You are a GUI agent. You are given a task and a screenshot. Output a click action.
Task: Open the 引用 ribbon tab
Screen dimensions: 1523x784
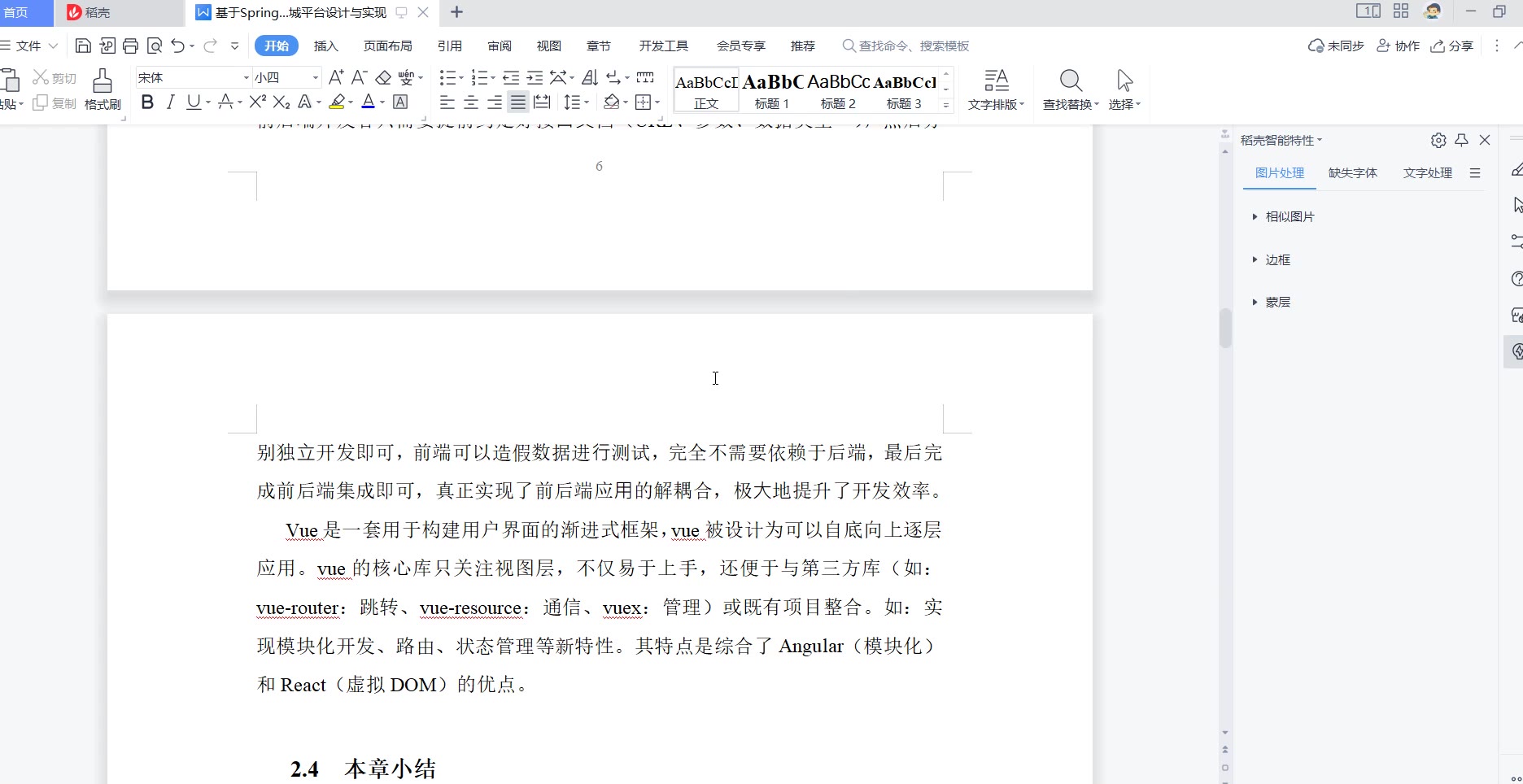pyautogui.click(x=449, y=46)
